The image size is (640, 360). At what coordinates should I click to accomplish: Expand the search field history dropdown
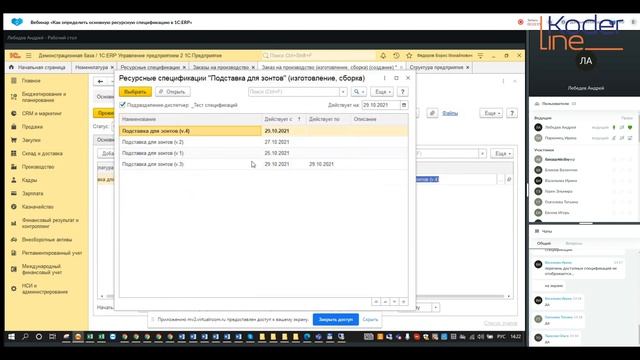pyautogui.click(x=343, y=92)
